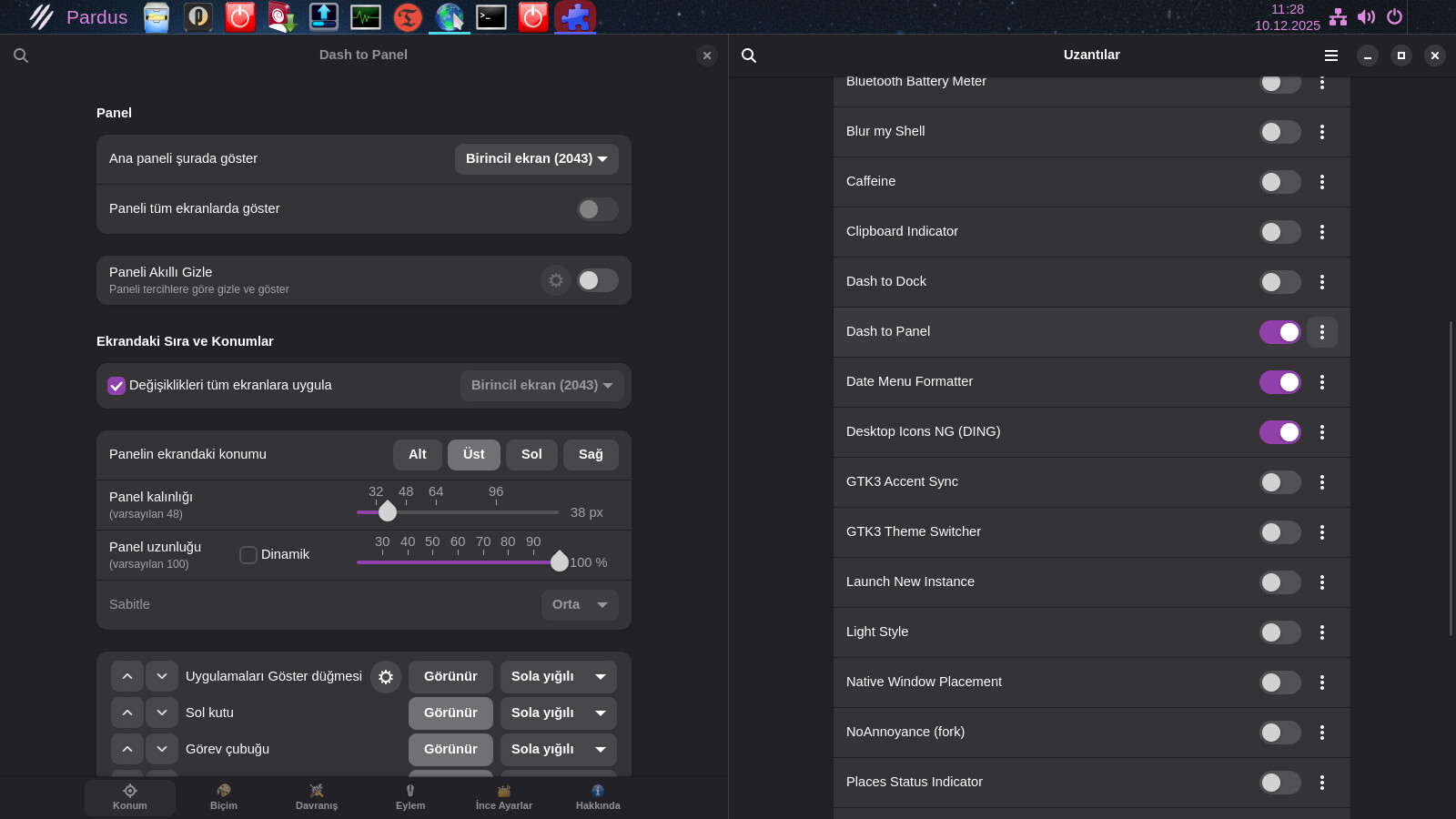Viewport: 1456px width, 819px height.
Task: Check the Dinamik checkbox for panel length
Action: point(248,555)
